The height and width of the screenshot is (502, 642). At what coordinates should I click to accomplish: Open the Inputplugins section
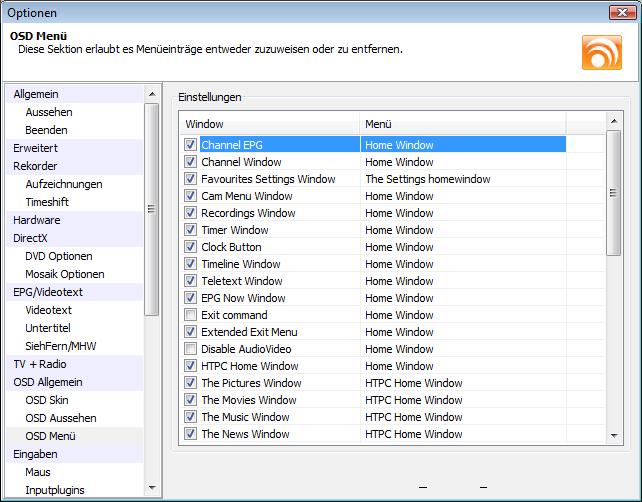[x=55, y=490]
